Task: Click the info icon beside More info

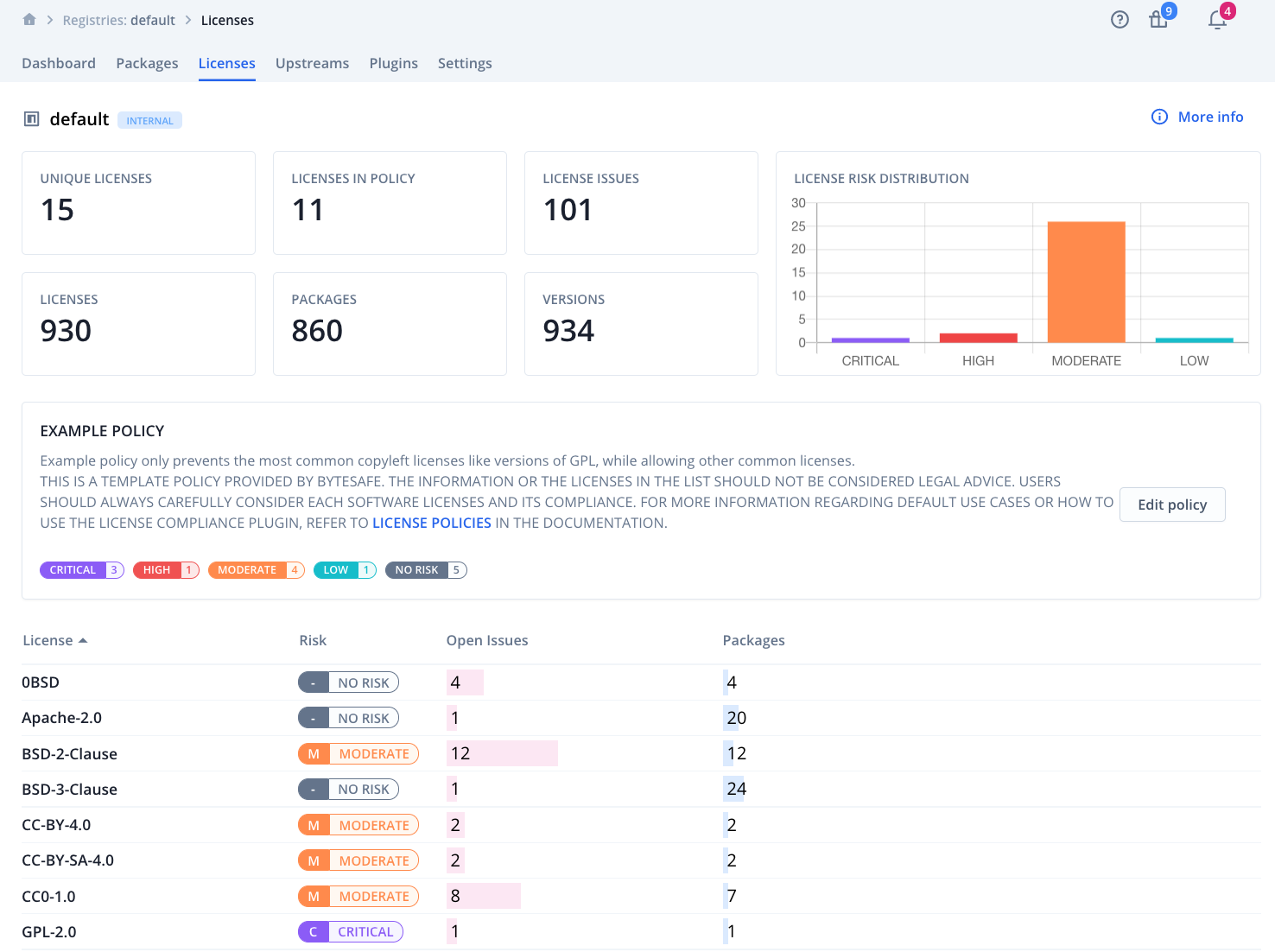Action: pyautogui.click(x=1158, y=117)
